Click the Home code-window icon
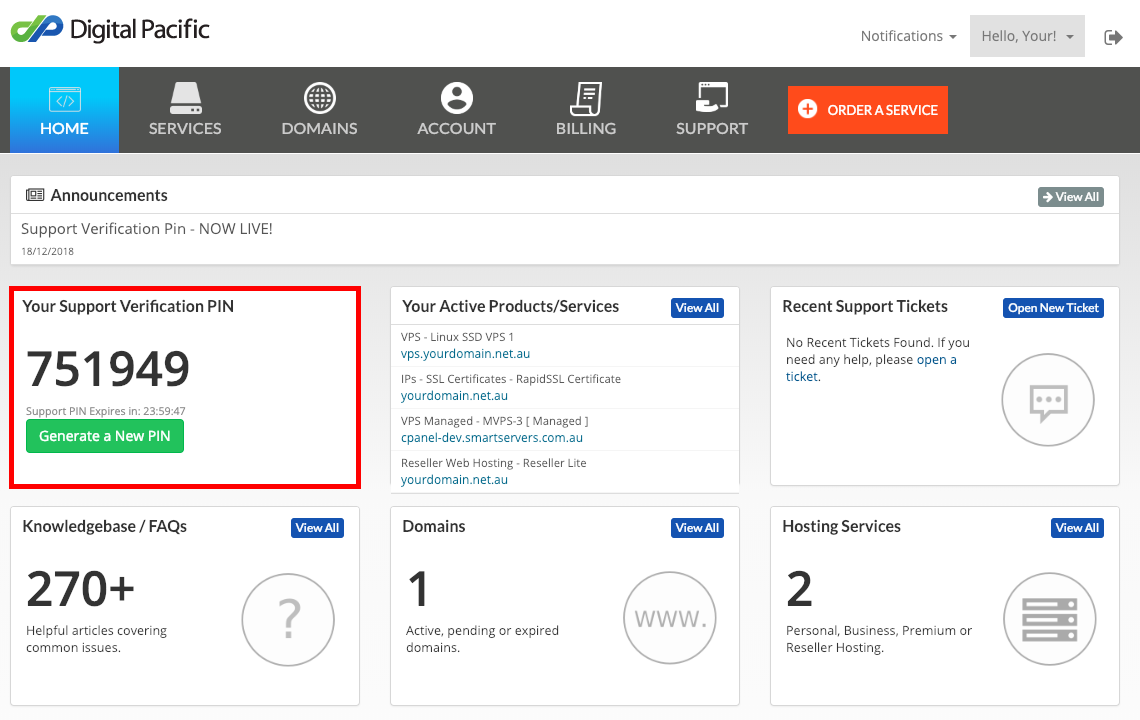This screenshot has width=1140, height=720. [65, 100]
